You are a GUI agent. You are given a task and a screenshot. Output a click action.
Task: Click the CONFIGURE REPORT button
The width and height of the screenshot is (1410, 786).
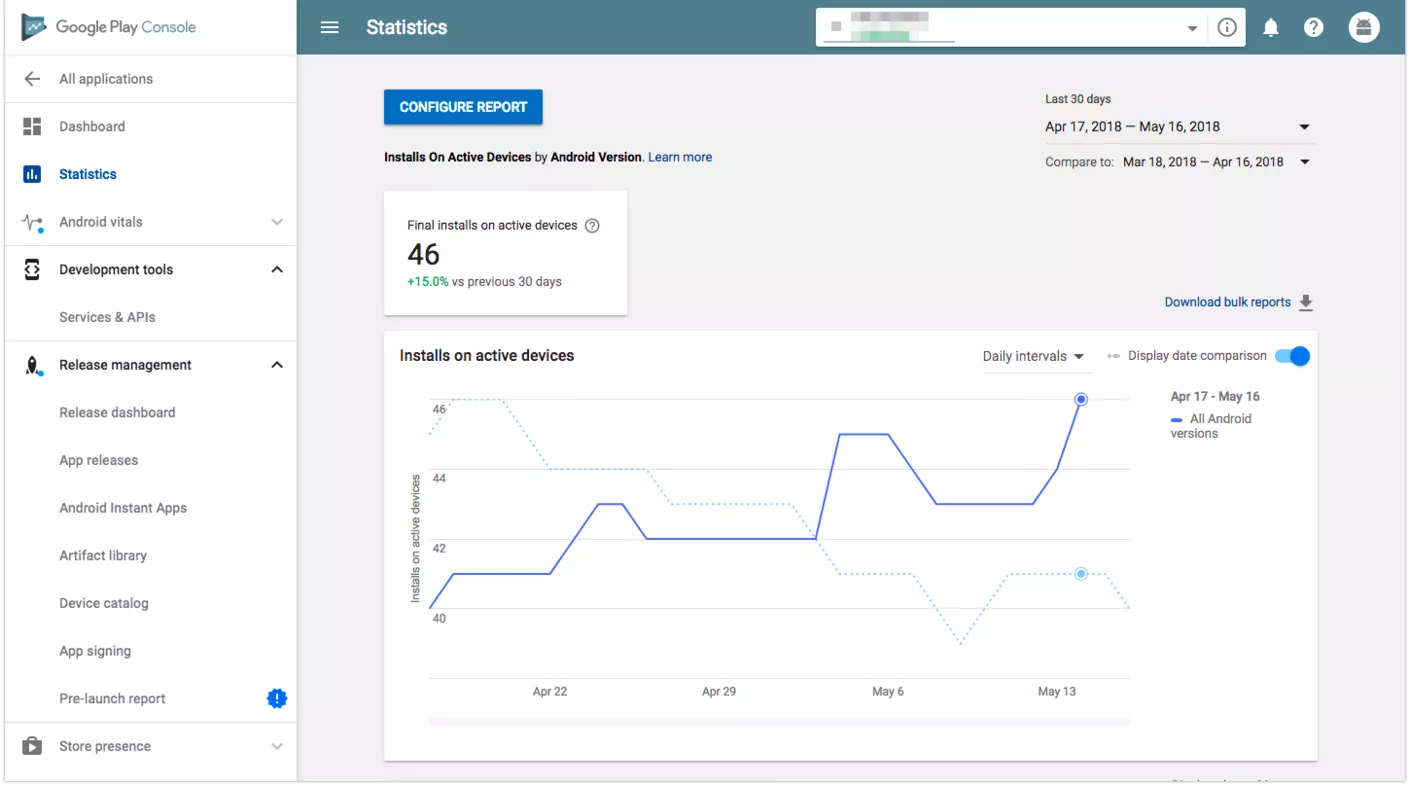pos(463,107)
